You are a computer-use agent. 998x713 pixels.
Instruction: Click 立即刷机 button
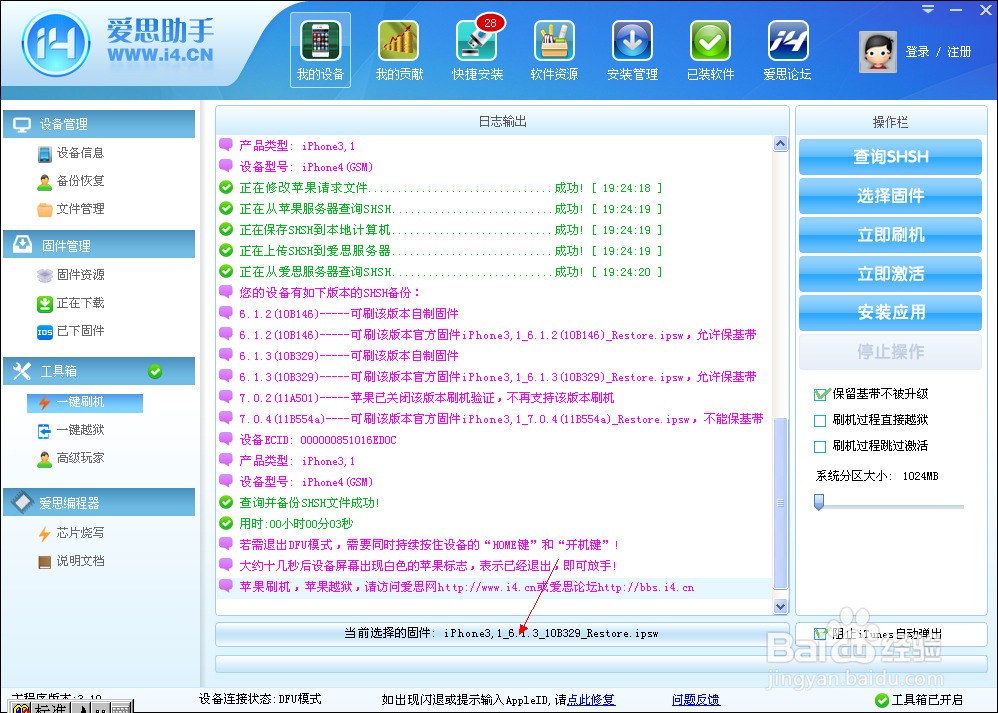890,235
